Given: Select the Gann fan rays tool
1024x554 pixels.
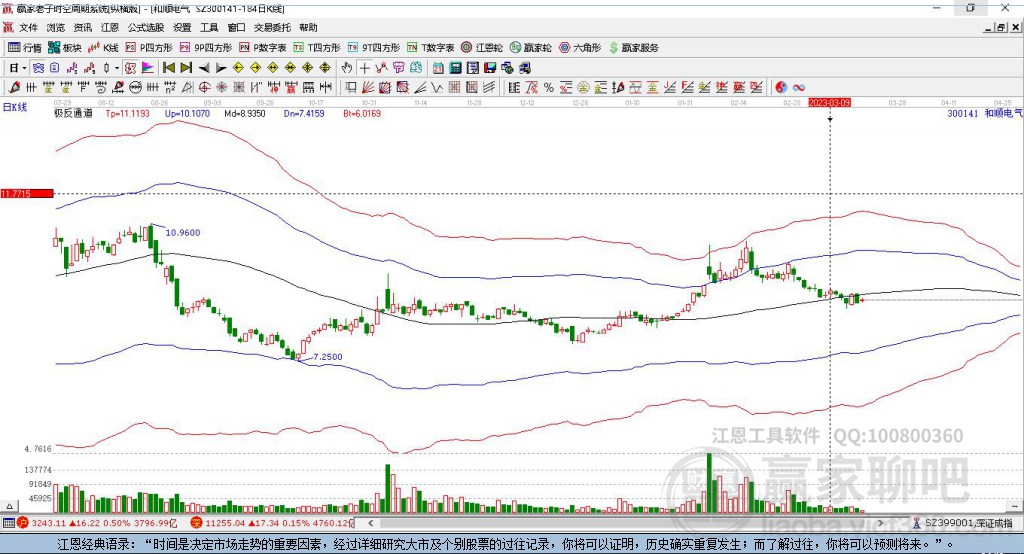Looking at the screenshot, I should (368, 88).
